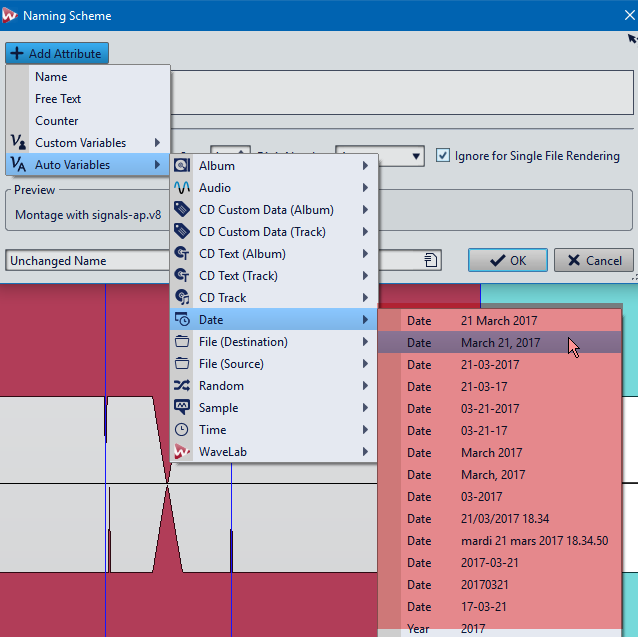This screenshot has height=637, width=638.
Task: Choose date format 20170321
Action: click(500, 585)
